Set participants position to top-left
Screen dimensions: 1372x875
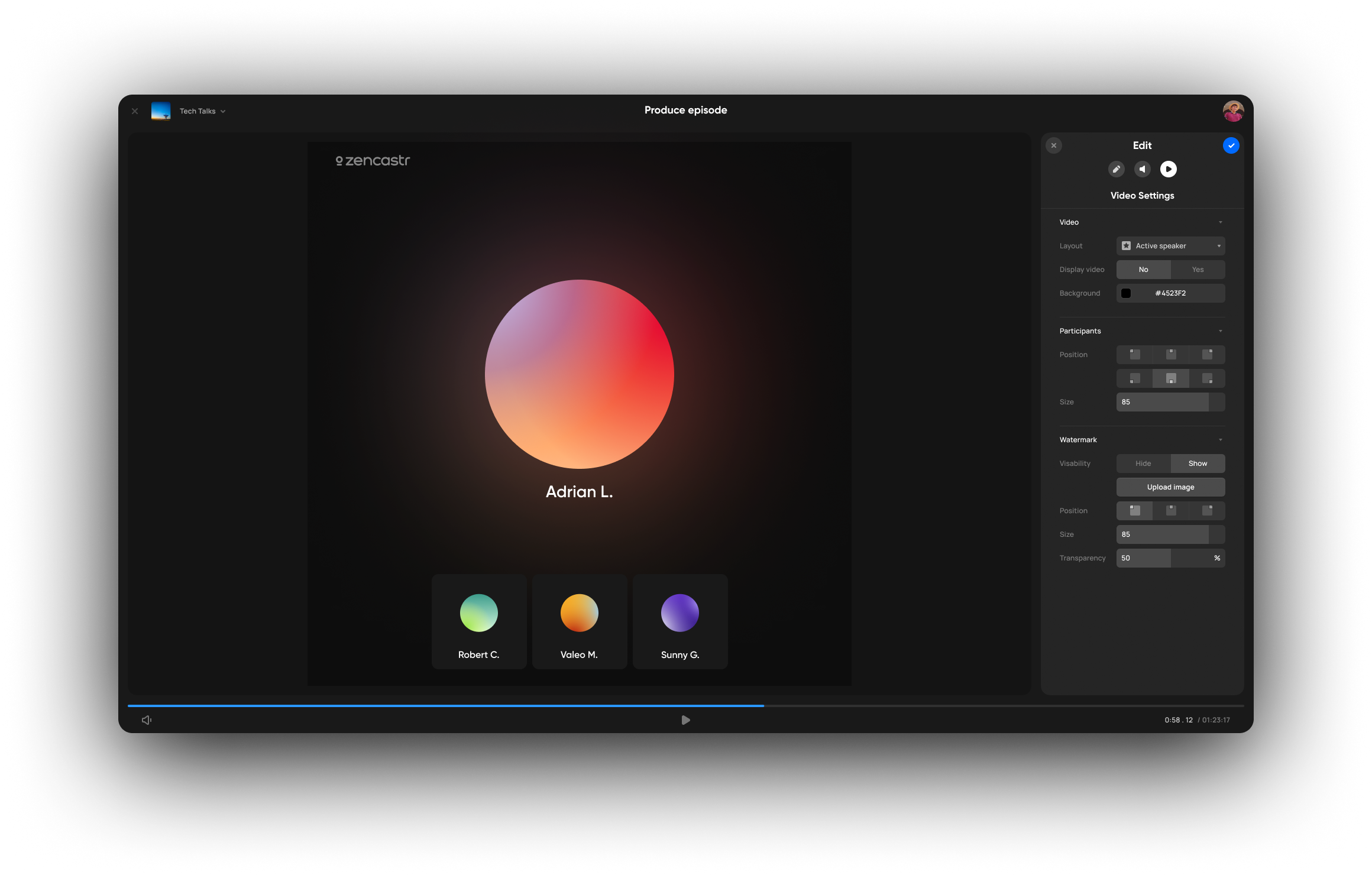(1134, 355)
